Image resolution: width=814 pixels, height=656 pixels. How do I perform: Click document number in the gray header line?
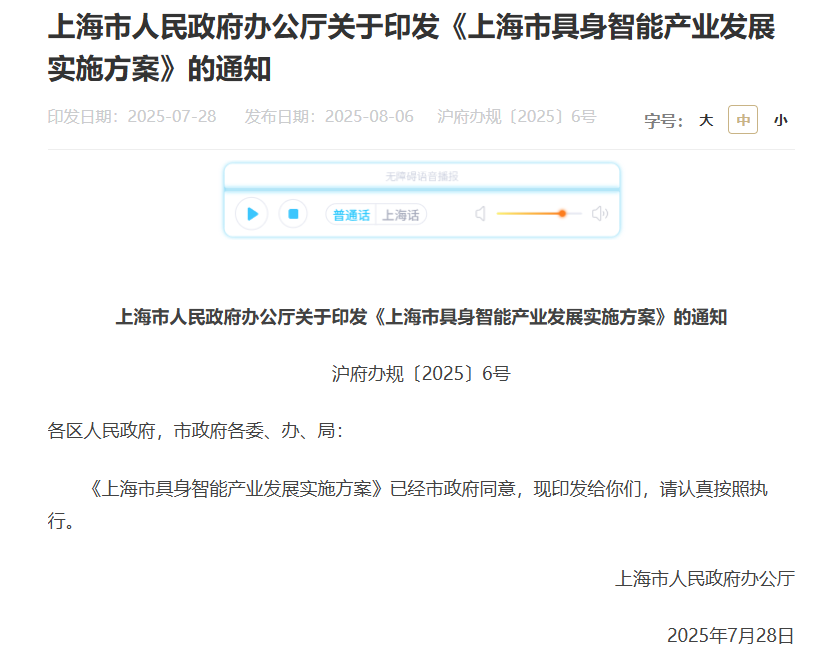click(516, 117)
